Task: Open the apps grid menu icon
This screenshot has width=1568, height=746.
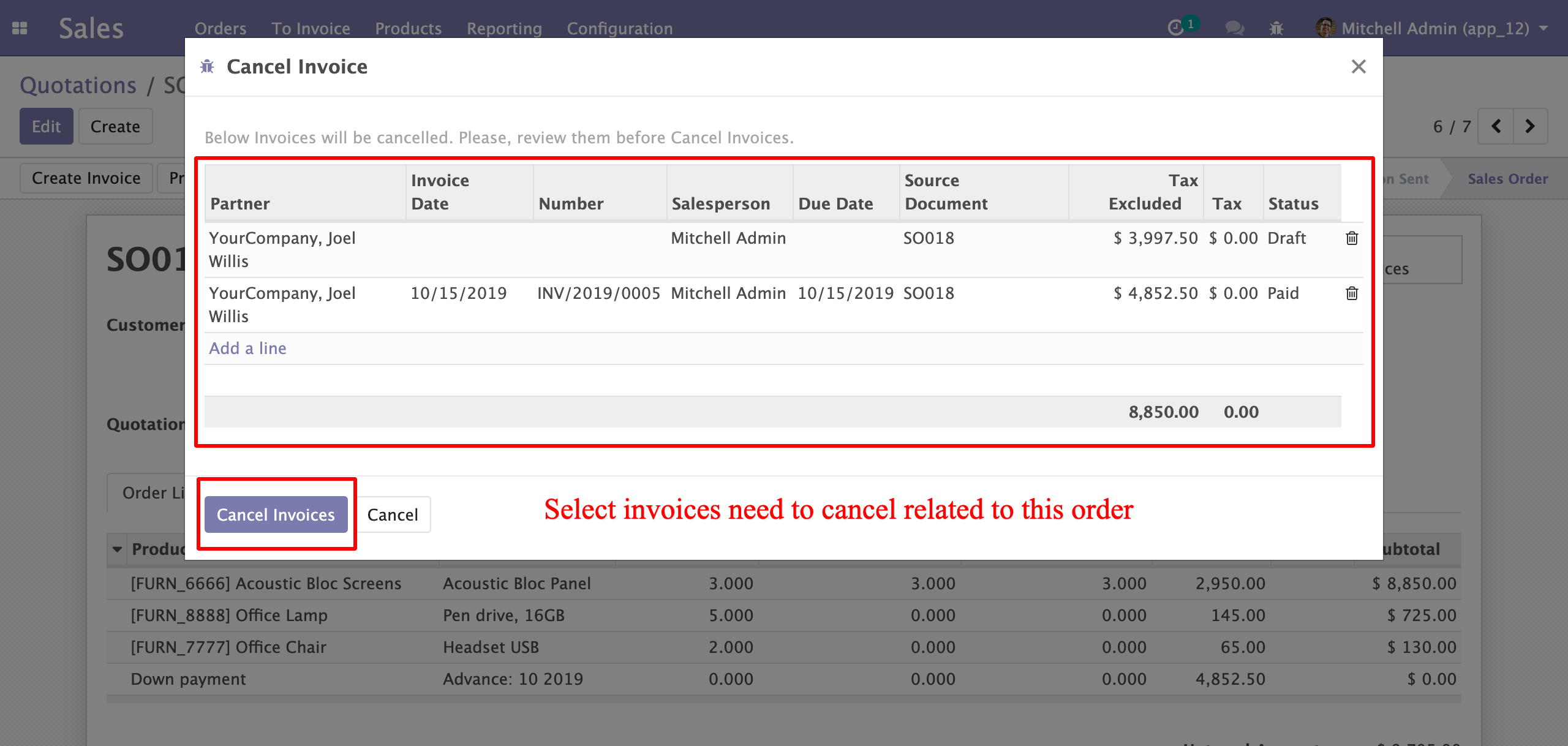Action: [x=20, y=28]
